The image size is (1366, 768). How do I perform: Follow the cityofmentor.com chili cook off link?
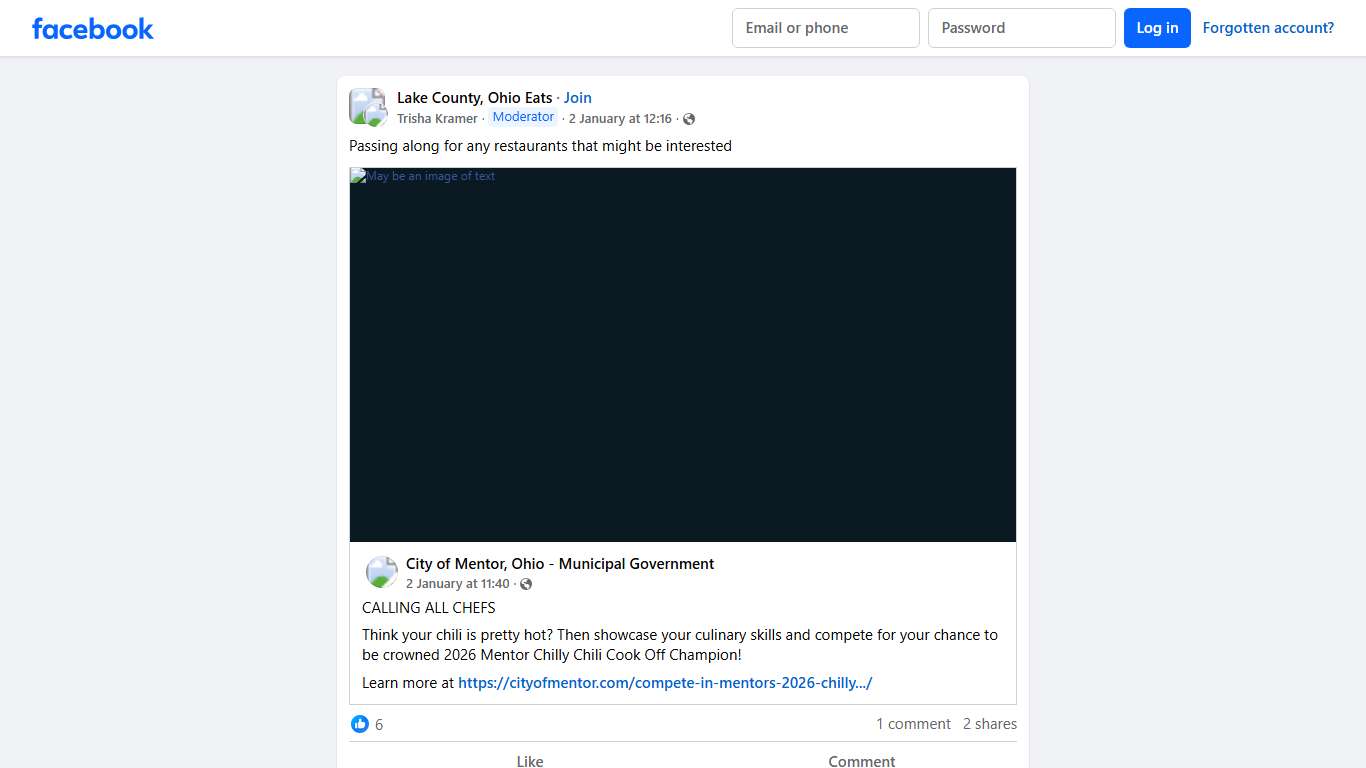[665, 683]
